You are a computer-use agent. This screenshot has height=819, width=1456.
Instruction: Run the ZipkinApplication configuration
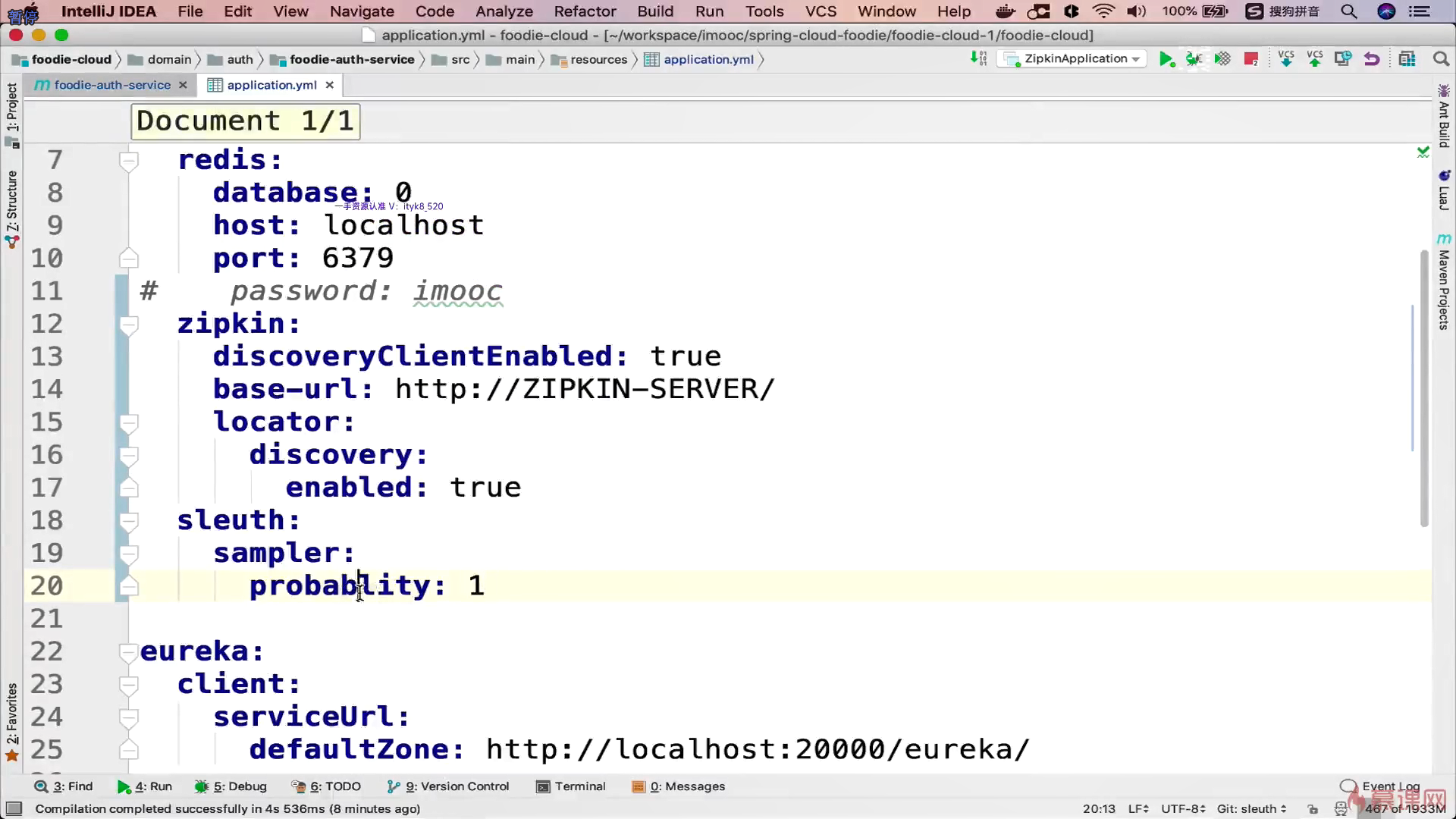(1166, 59)
